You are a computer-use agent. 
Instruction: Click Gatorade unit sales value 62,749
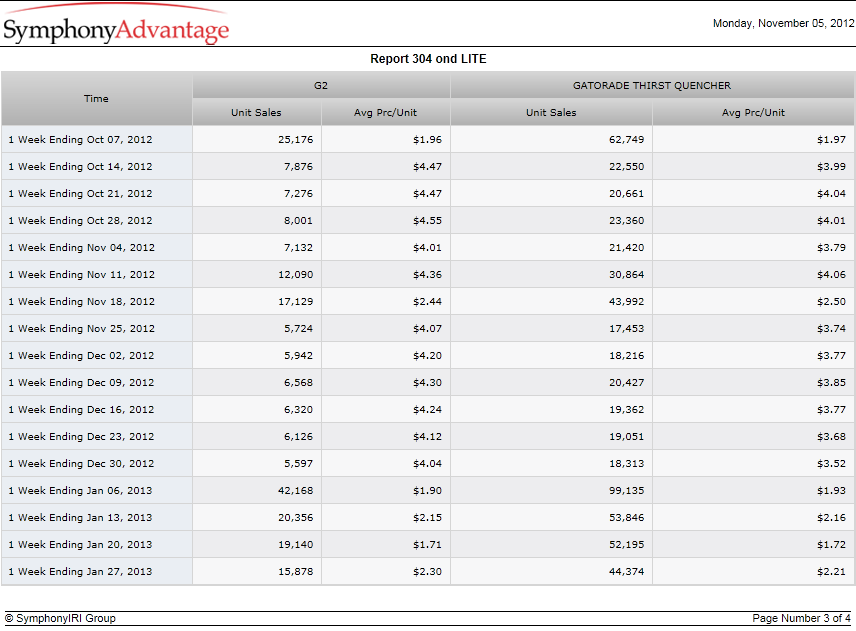pyautogui.click(x=626, y=139)
